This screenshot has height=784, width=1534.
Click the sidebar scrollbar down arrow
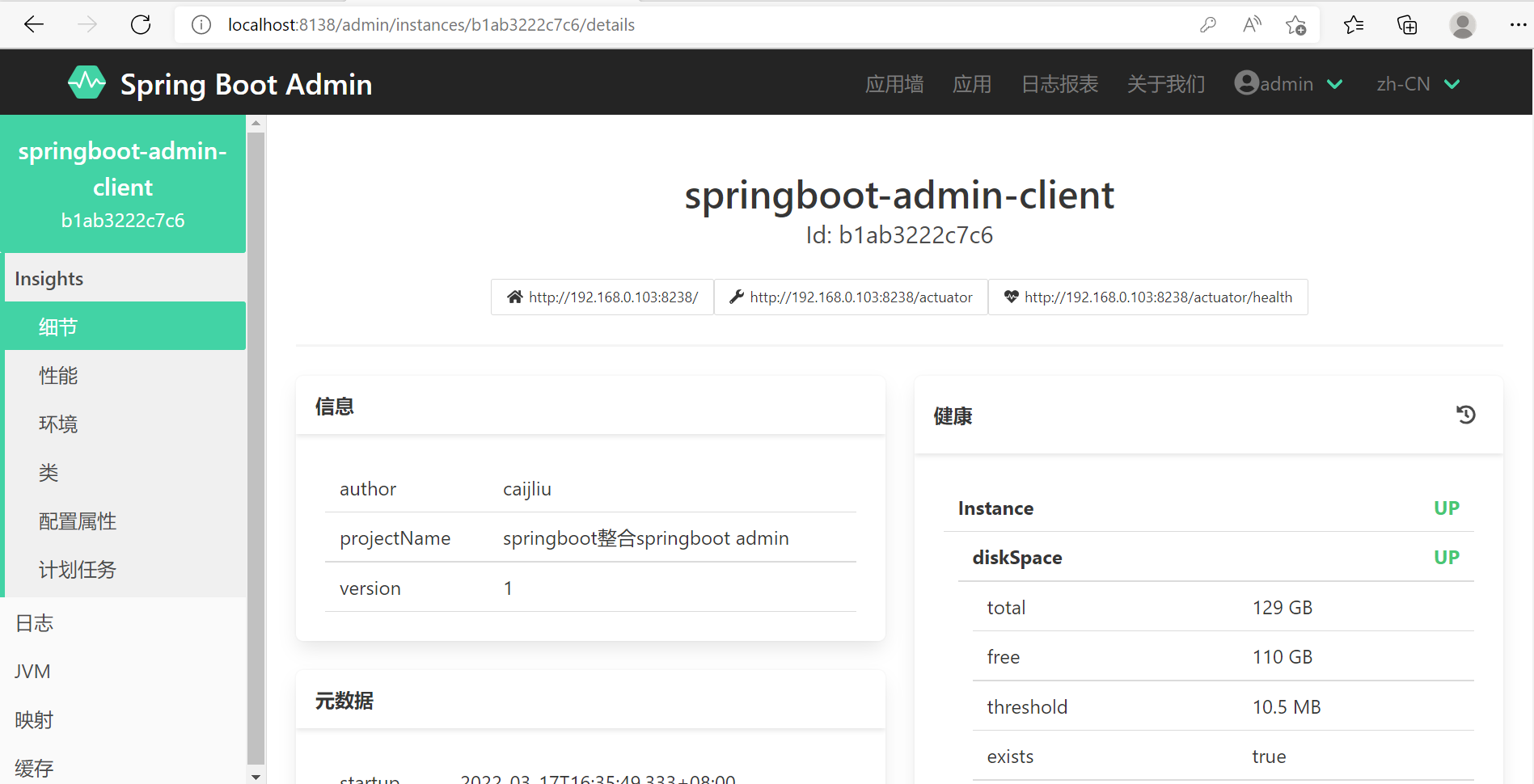256,777
